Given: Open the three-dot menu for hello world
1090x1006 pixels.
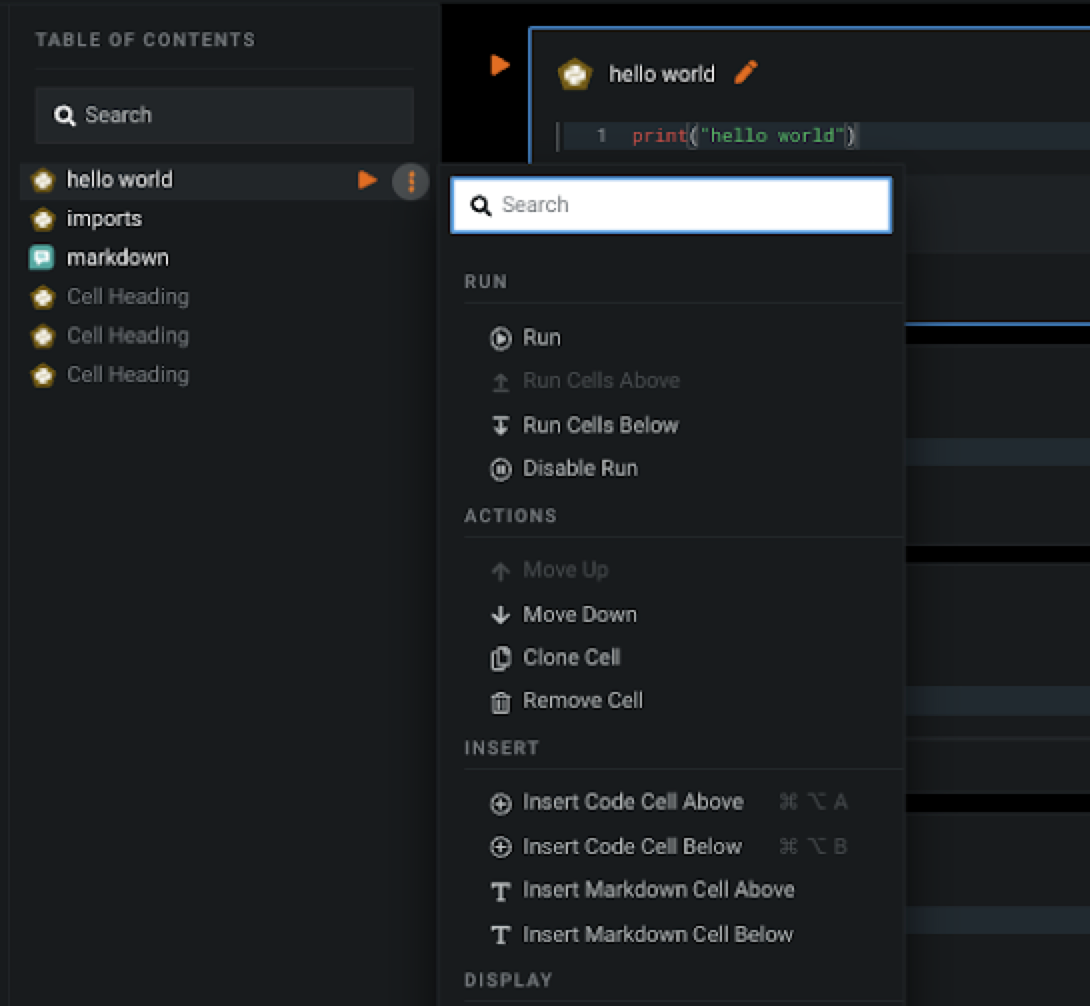Looking at the screenshot, I should point(411,181).
